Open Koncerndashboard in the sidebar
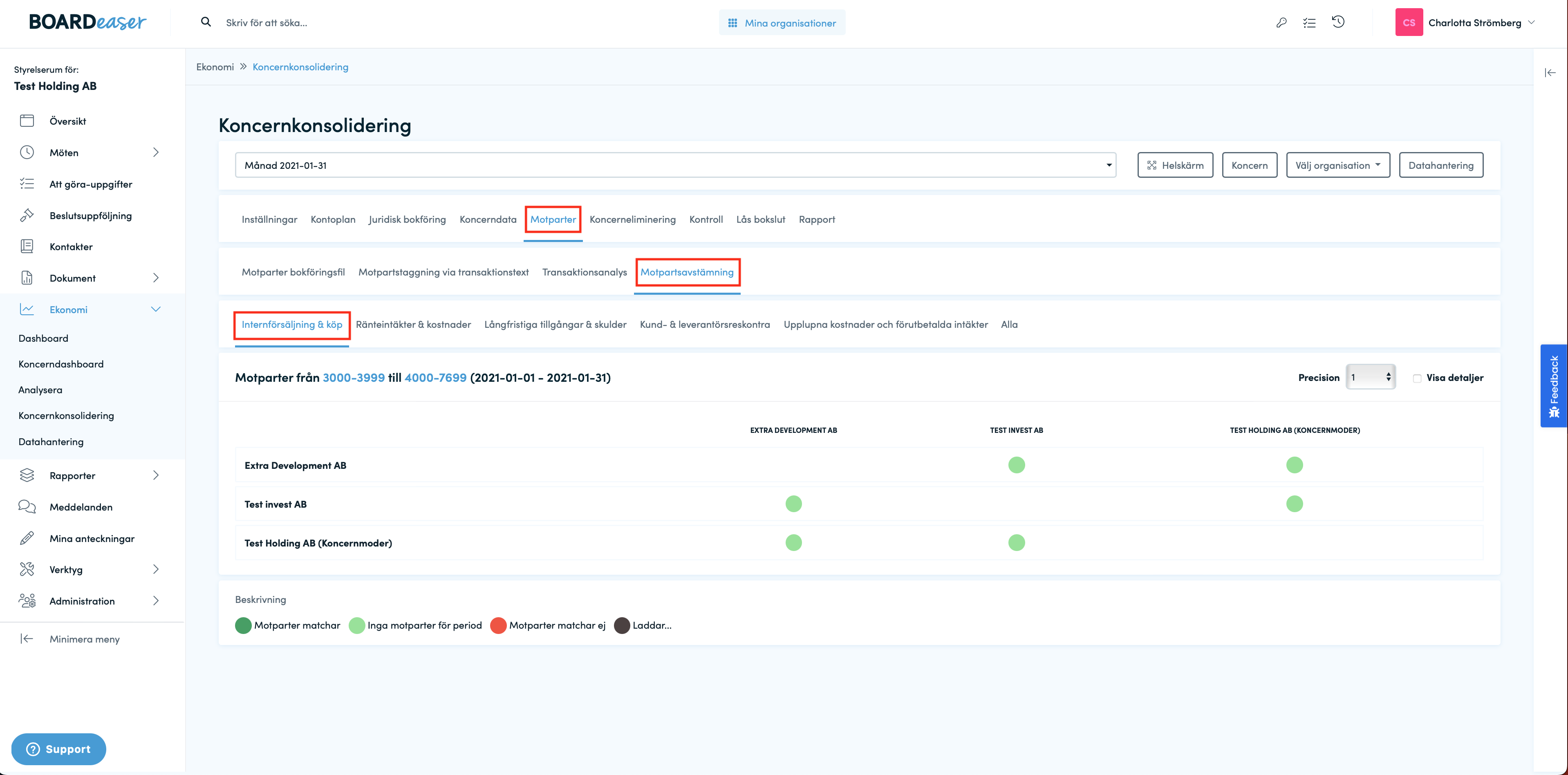The width and height of the screenshot is (1568, 775). tap(61, 364)
